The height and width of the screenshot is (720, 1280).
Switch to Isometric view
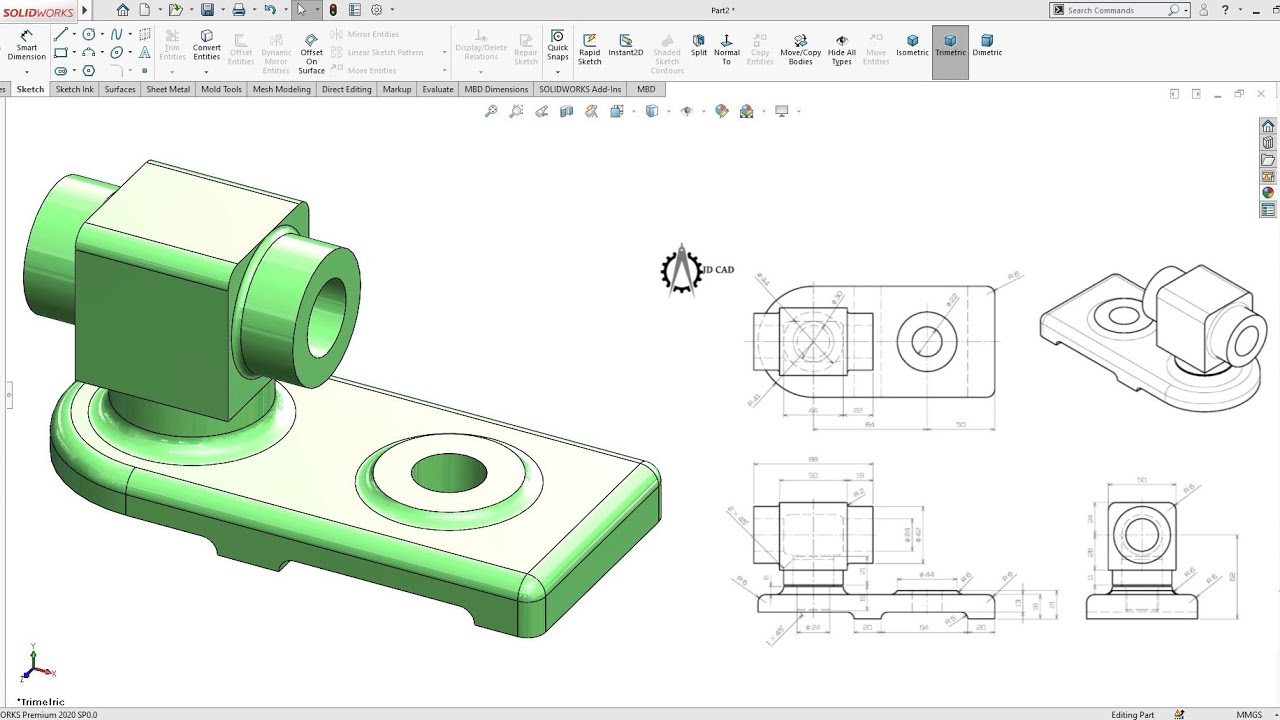point(912,45)
